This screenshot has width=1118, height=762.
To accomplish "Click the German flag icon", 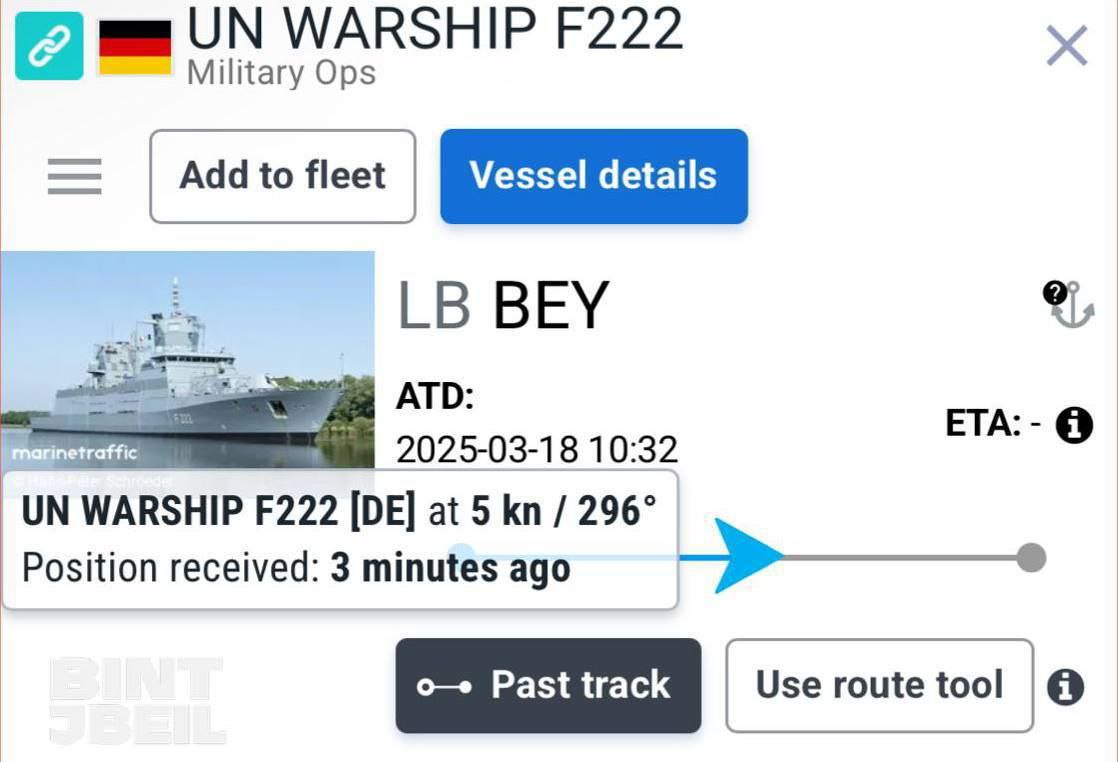I will coord(135,47).
